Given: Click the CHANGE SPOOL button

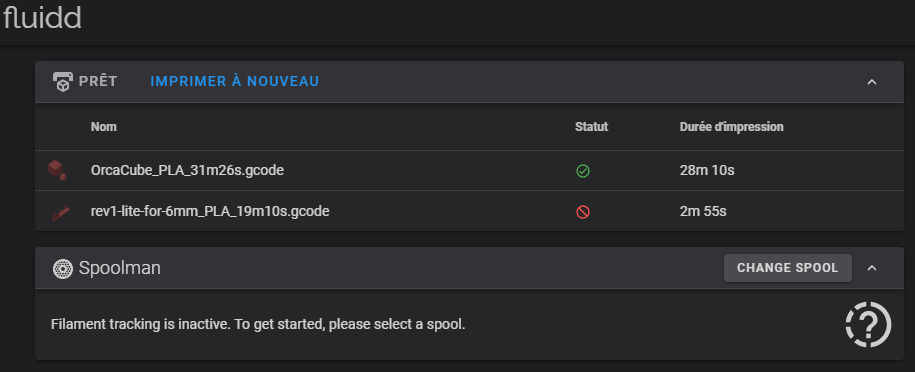Looking at the screenshot, I should click(788, 268).
